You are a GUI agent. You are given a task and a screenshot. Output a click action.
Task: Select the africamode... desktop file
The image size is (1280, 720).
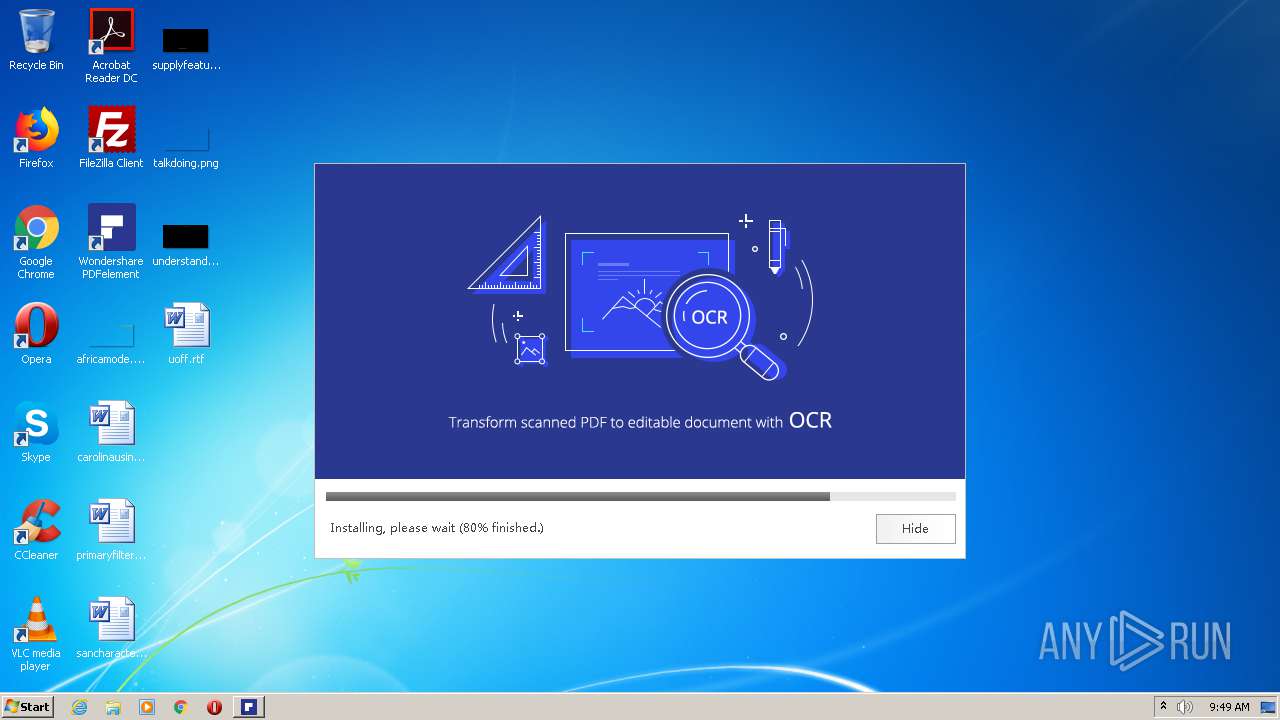111,341
